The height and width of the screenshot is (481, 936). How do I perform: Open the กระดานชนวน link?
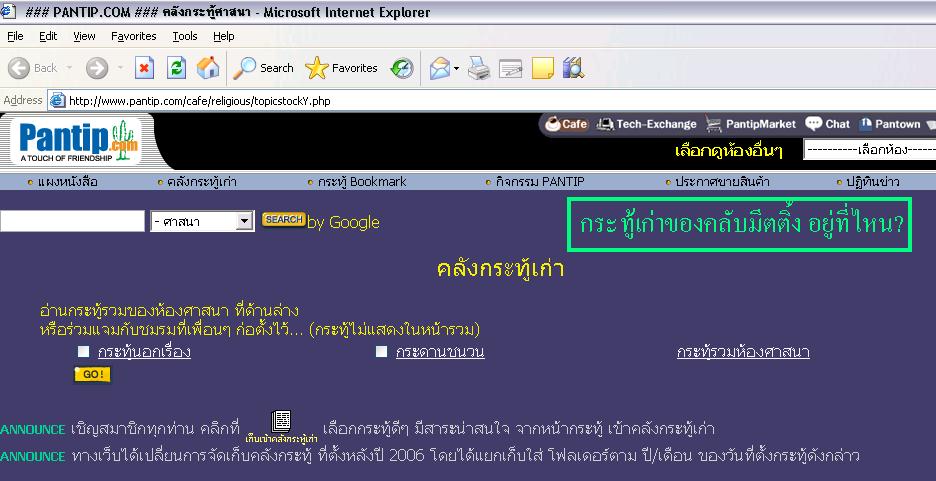coord(440,352)
